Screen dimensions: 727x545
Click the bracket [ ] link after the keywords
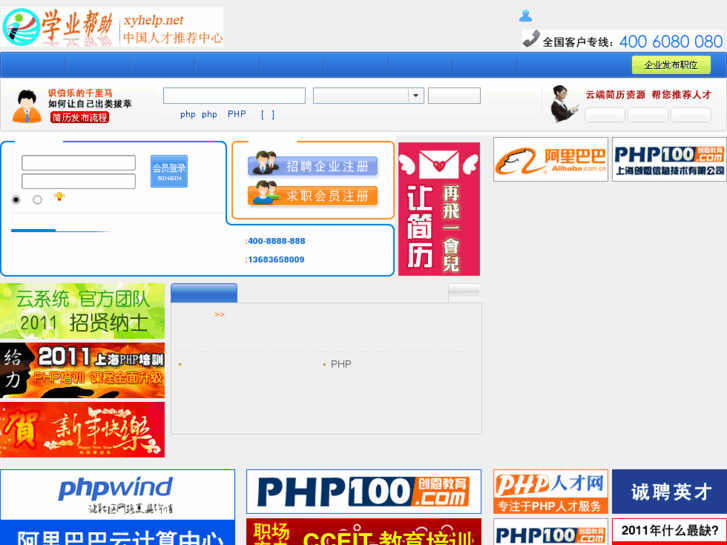pyautogui.click(x=268, y=115)
